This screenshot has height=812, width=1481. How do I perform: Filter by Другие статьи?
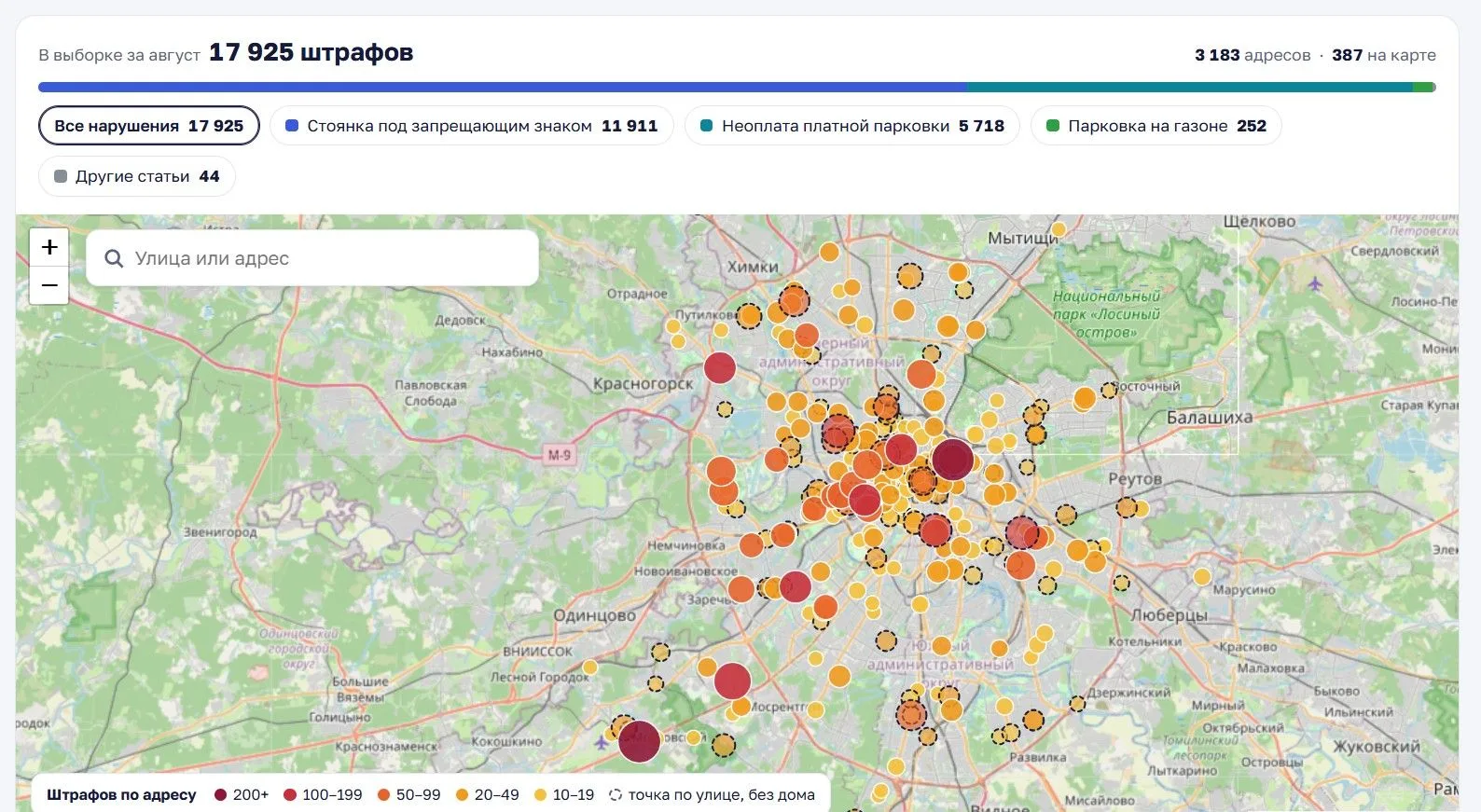coord(137,176)
